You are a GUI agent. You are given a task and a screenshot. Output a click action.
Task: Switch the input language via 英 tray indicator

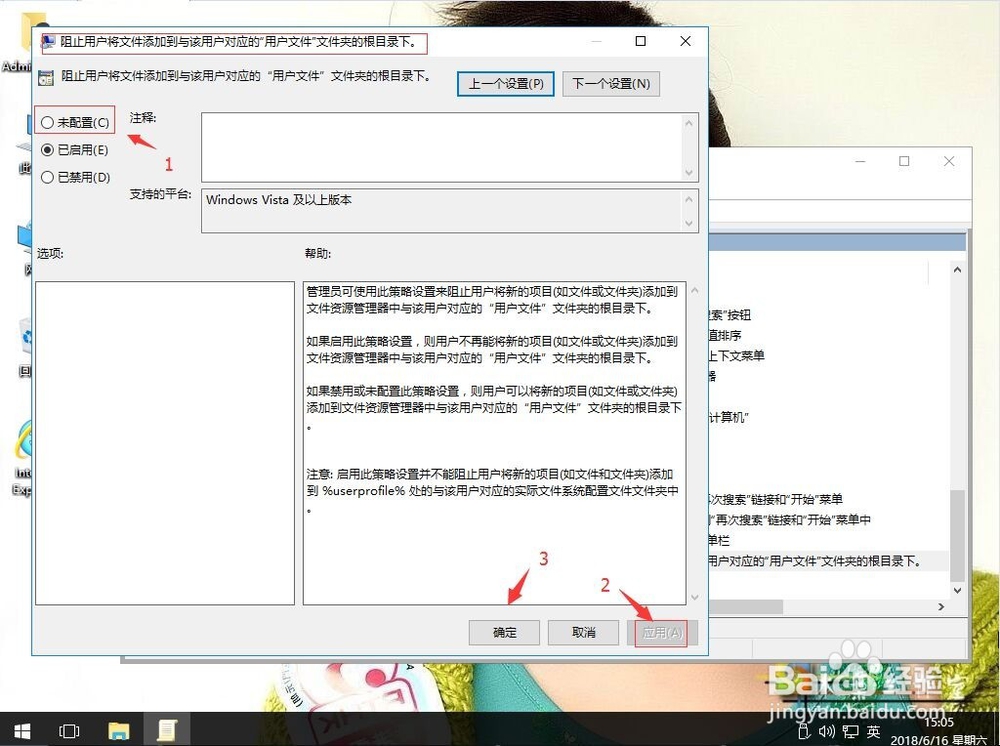875,730
